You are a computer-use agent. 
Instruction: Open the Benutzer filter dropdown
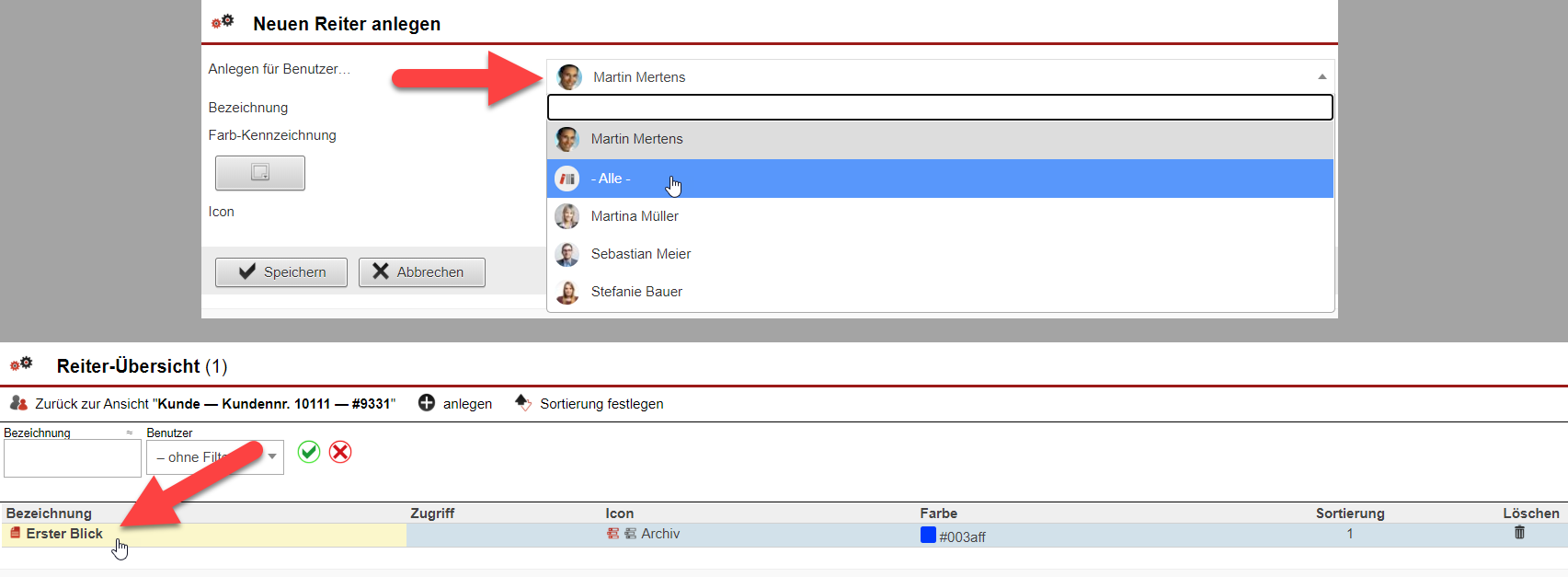click(x=215, y=457)
